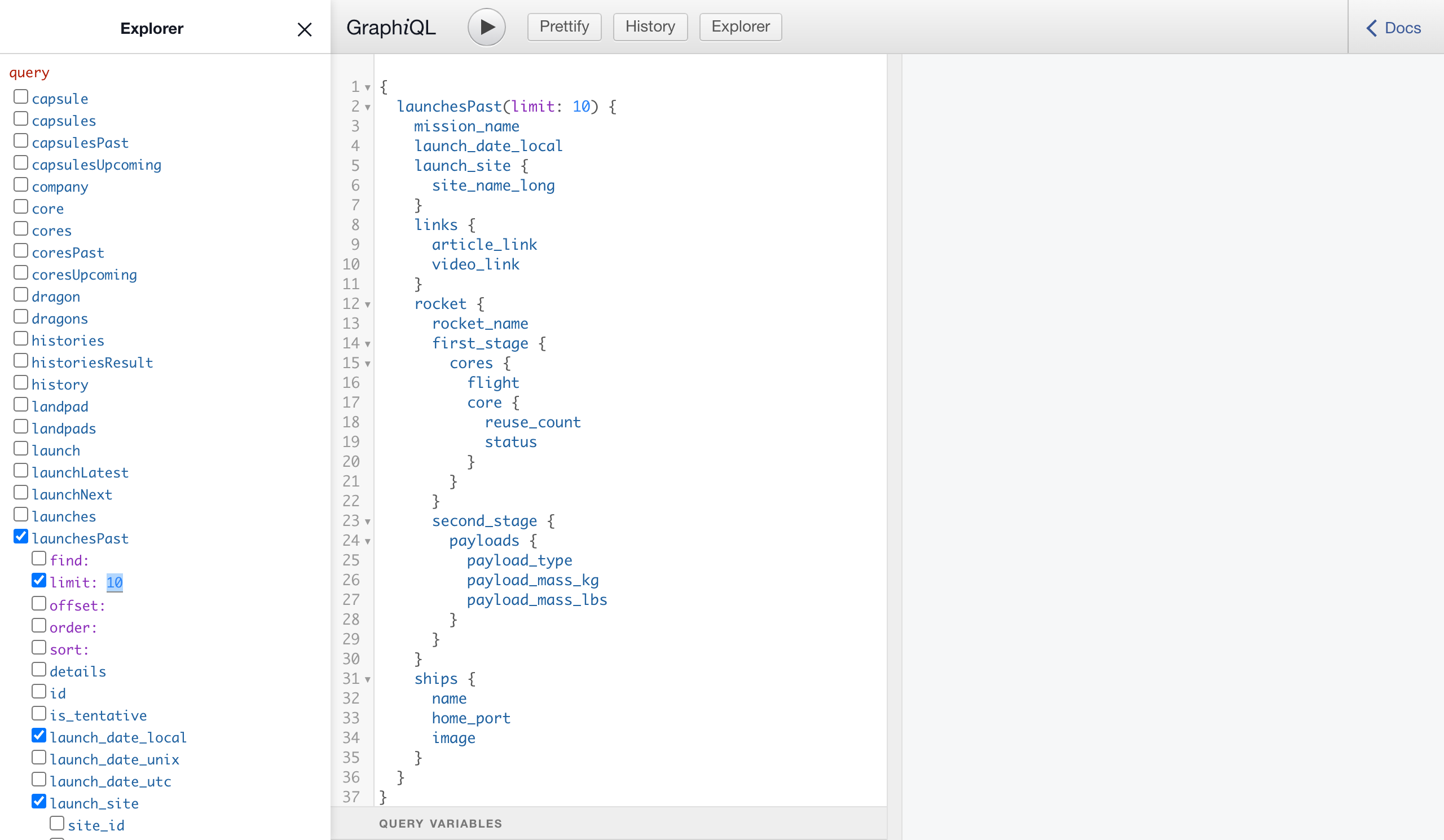Screen dimensions: 1444x840
Task: Tick the core checkbox
Action: pyautogui.click(x=21, y=206)
